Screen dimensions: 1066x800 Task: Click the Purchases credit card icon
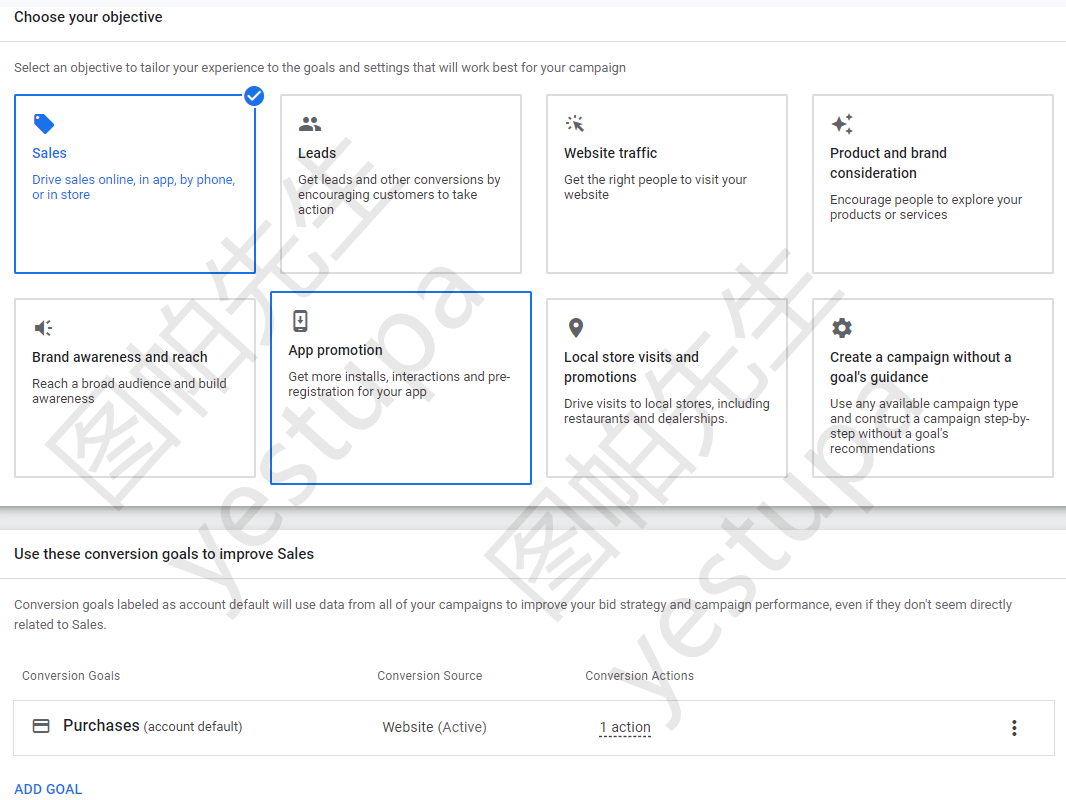(x=41, y=726)
